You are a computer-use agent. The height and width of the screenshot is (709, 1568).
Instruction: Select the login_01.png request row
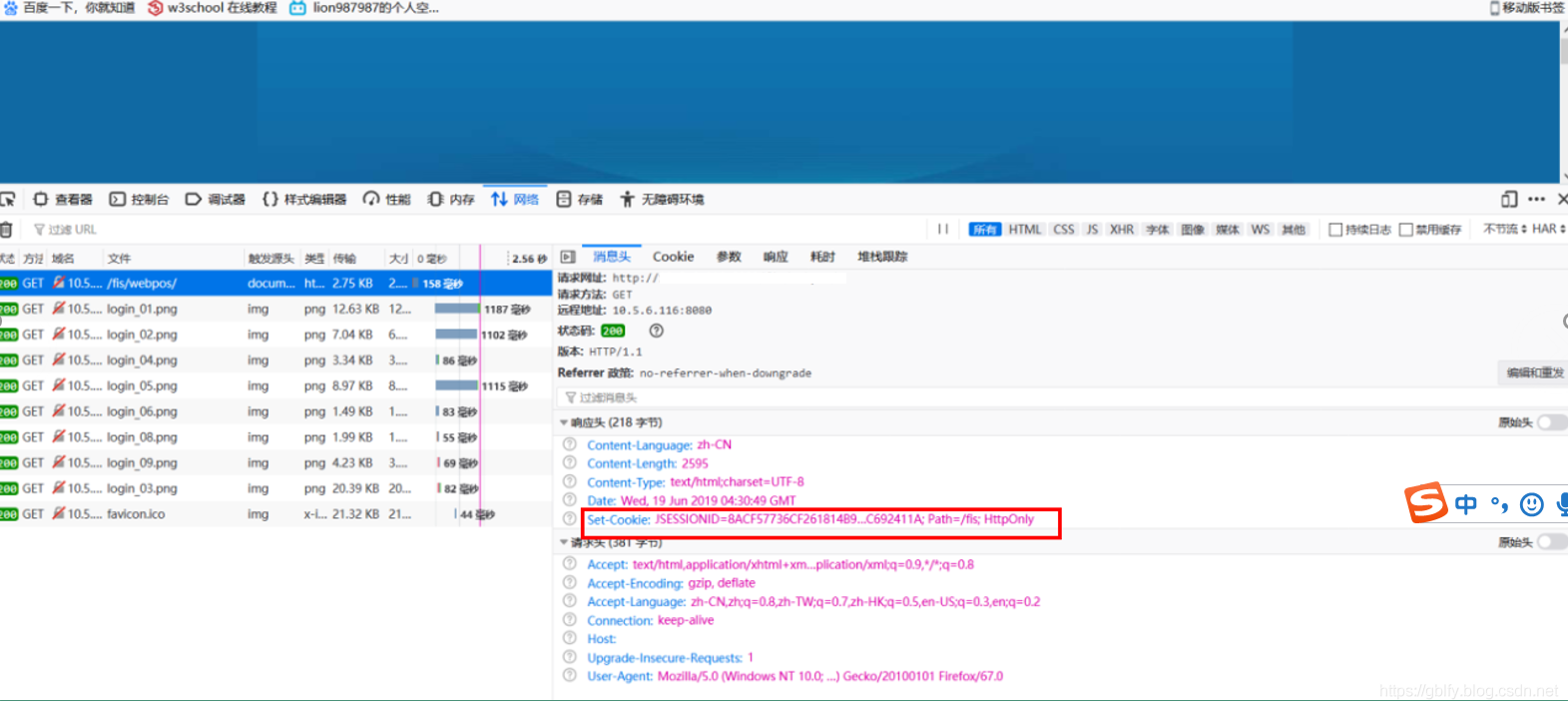coord(275,310)
